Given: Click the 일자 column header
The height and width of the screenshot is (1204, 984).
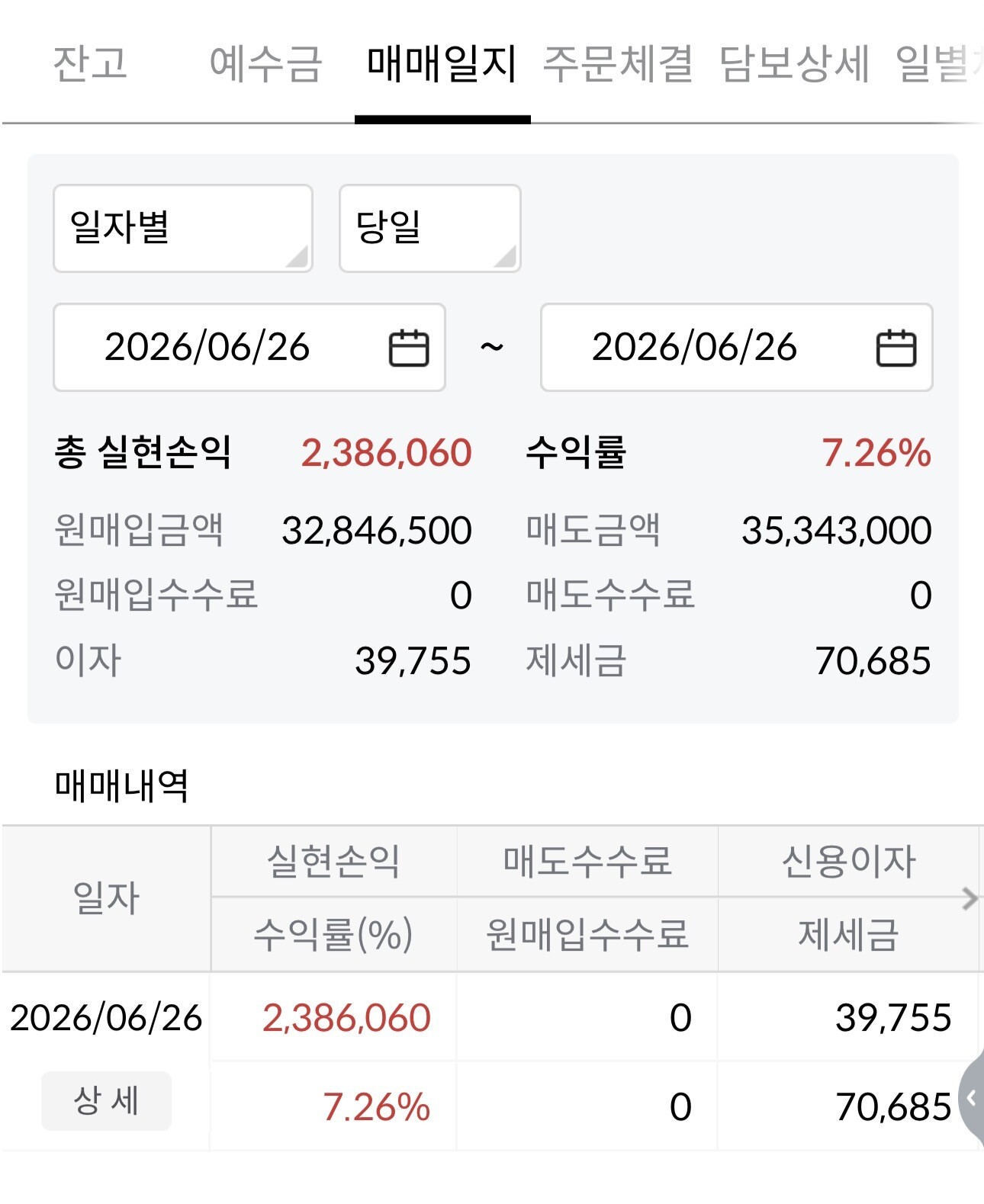Looking at the screenshot, I should [106, 898].
